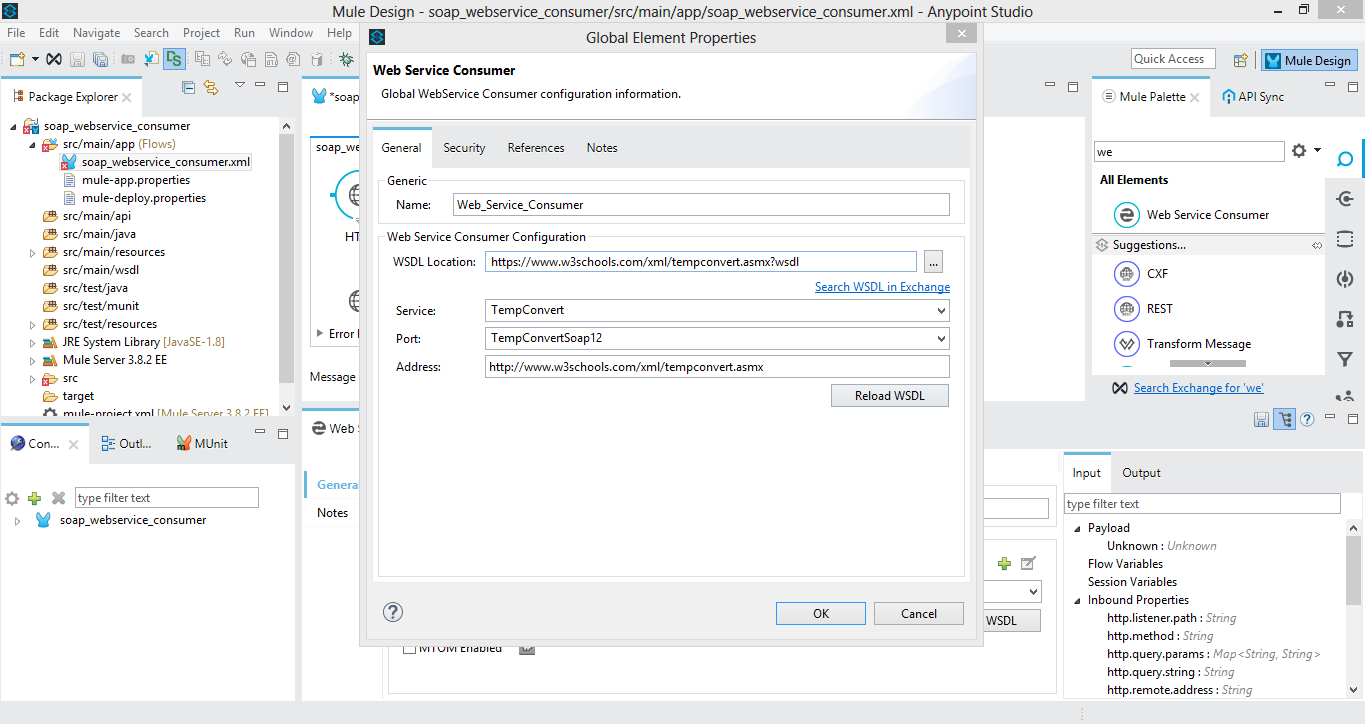Click Collapse All in Package Explorer
Screen dimensions: 1365x724
click(x=189, y=87)
